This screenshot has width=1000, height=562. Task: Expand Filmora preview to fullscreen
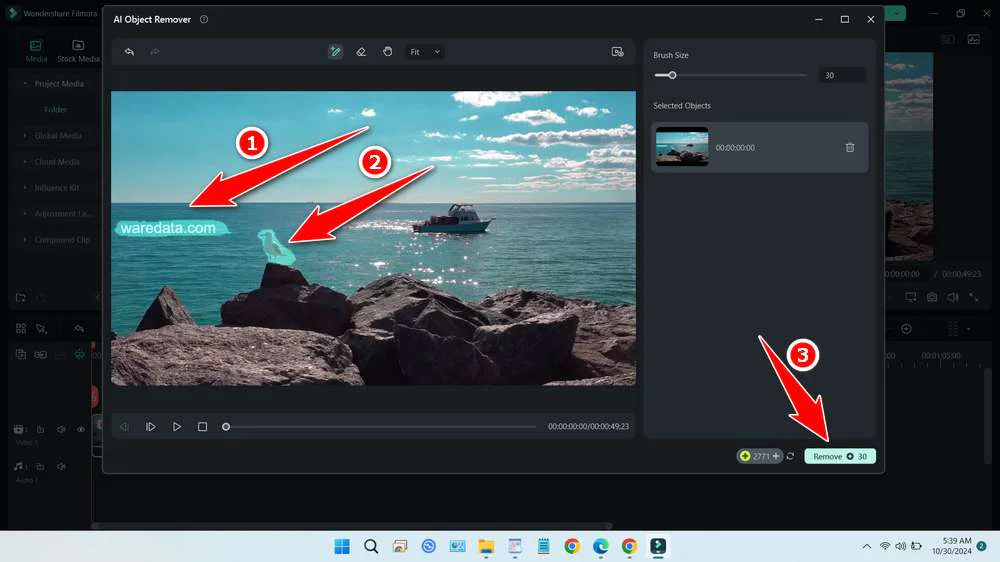974,297
